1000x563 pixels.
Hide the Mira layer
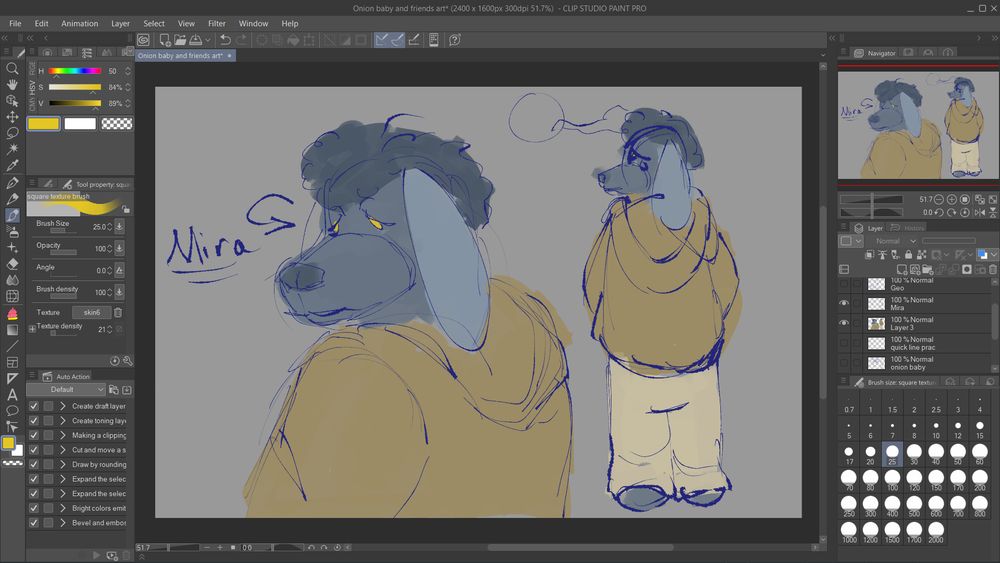pos(844,303)
